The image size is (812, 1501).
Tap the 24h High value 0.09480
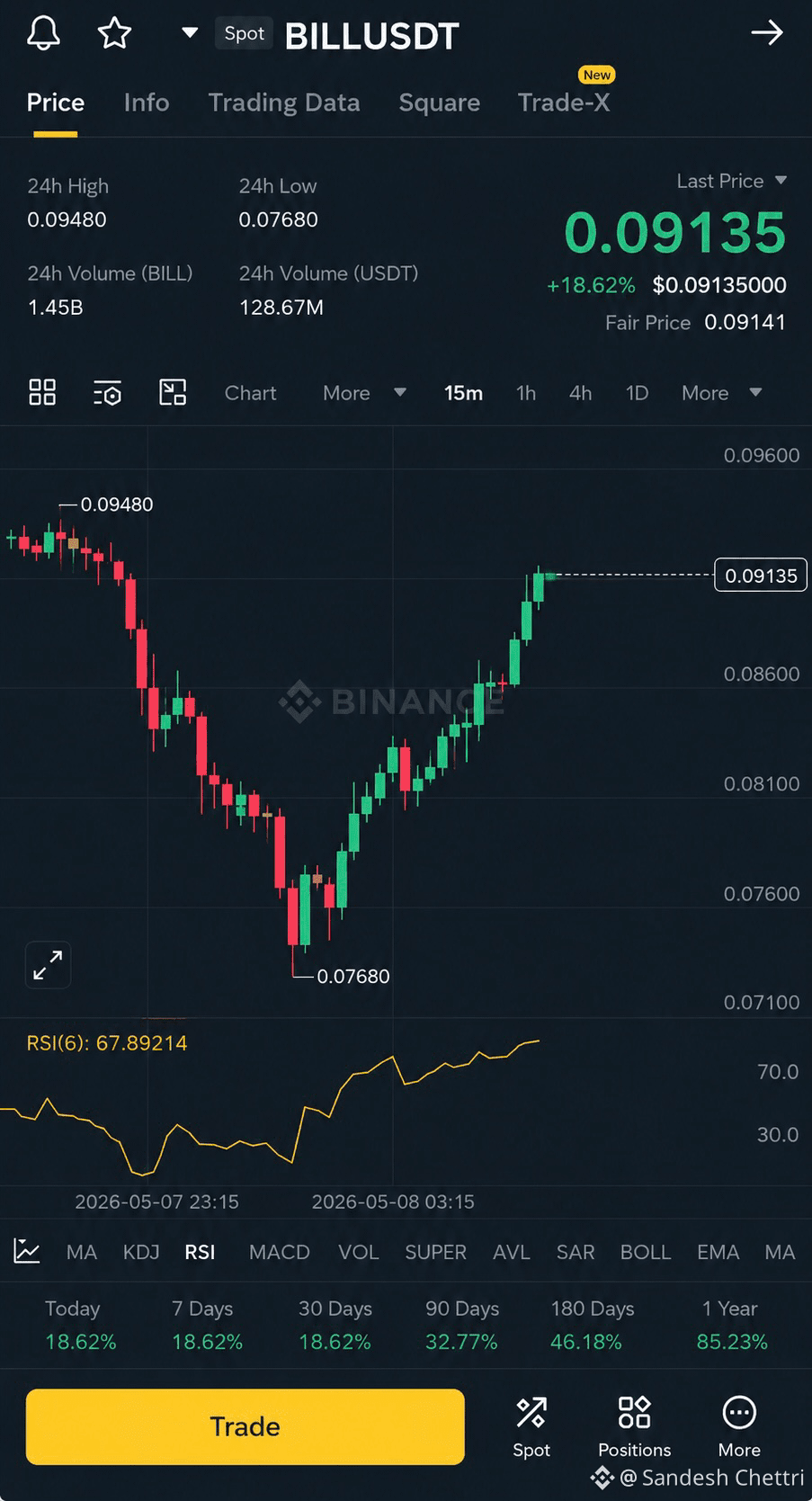click(x=67, y=219)
